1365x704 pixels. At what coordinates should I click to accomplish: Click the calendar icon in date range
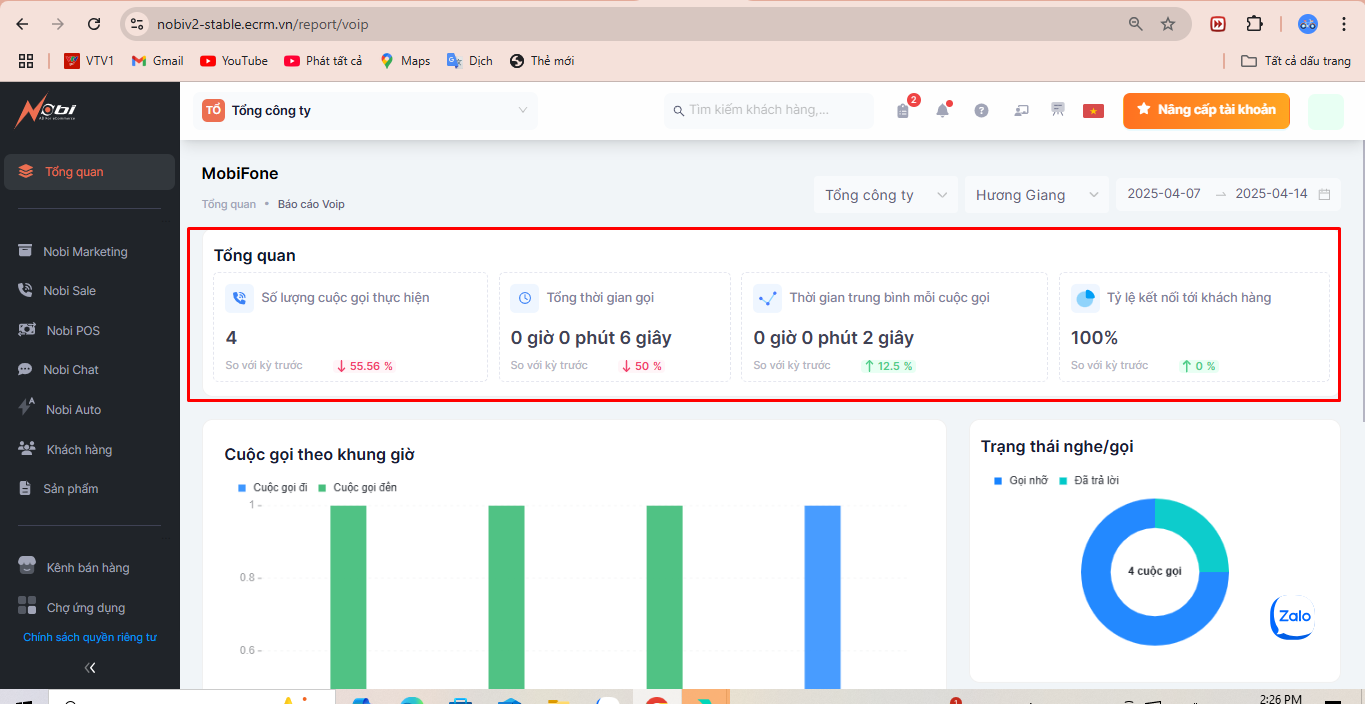[x=1324, y=195]
